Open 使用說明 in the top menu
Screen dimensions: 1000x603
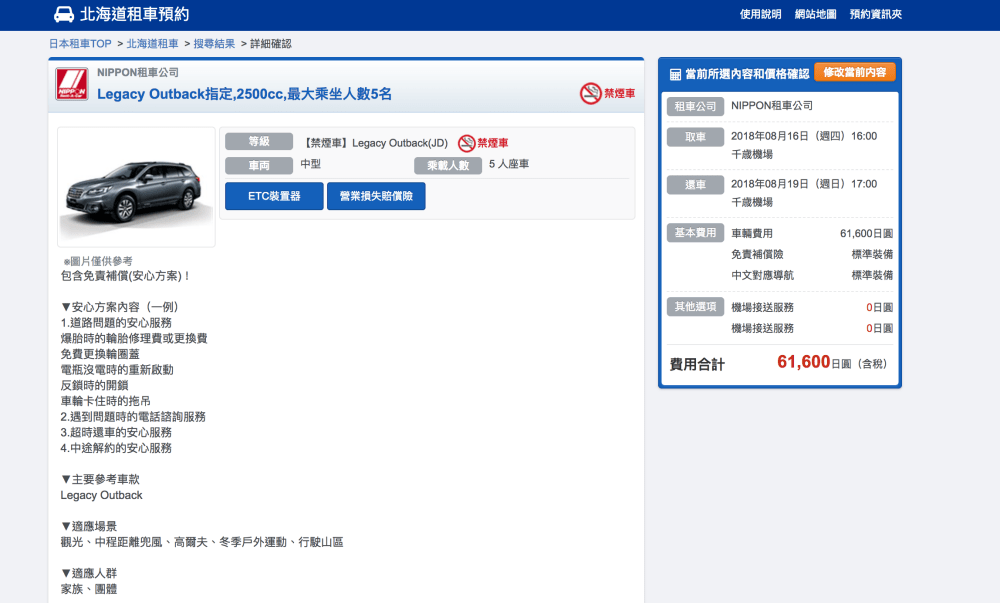[760, 14]
